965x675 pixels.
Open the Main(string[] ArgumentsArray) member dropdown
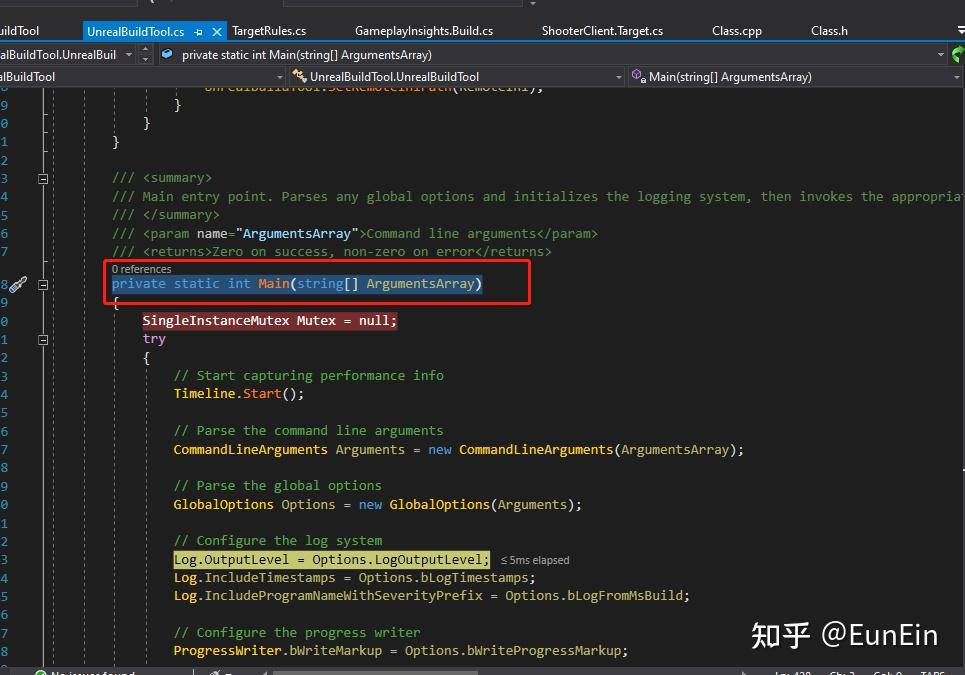click(956, 77)
